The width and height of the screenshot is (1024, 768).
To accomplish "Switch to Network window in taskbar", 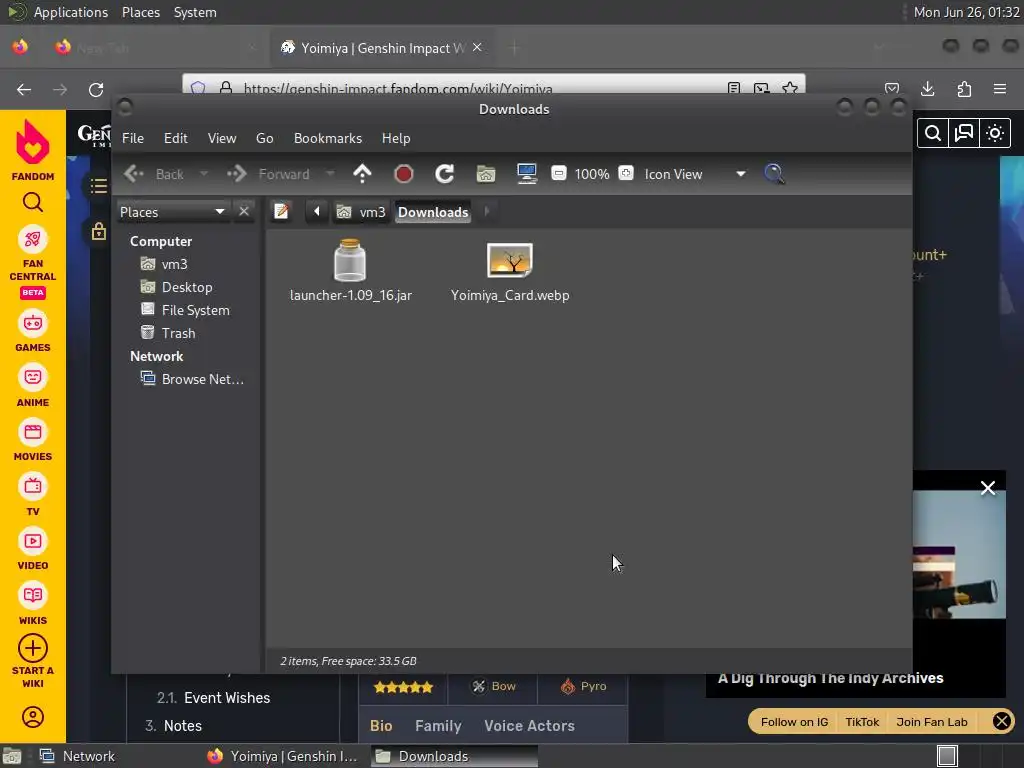I will coord(77,756).
